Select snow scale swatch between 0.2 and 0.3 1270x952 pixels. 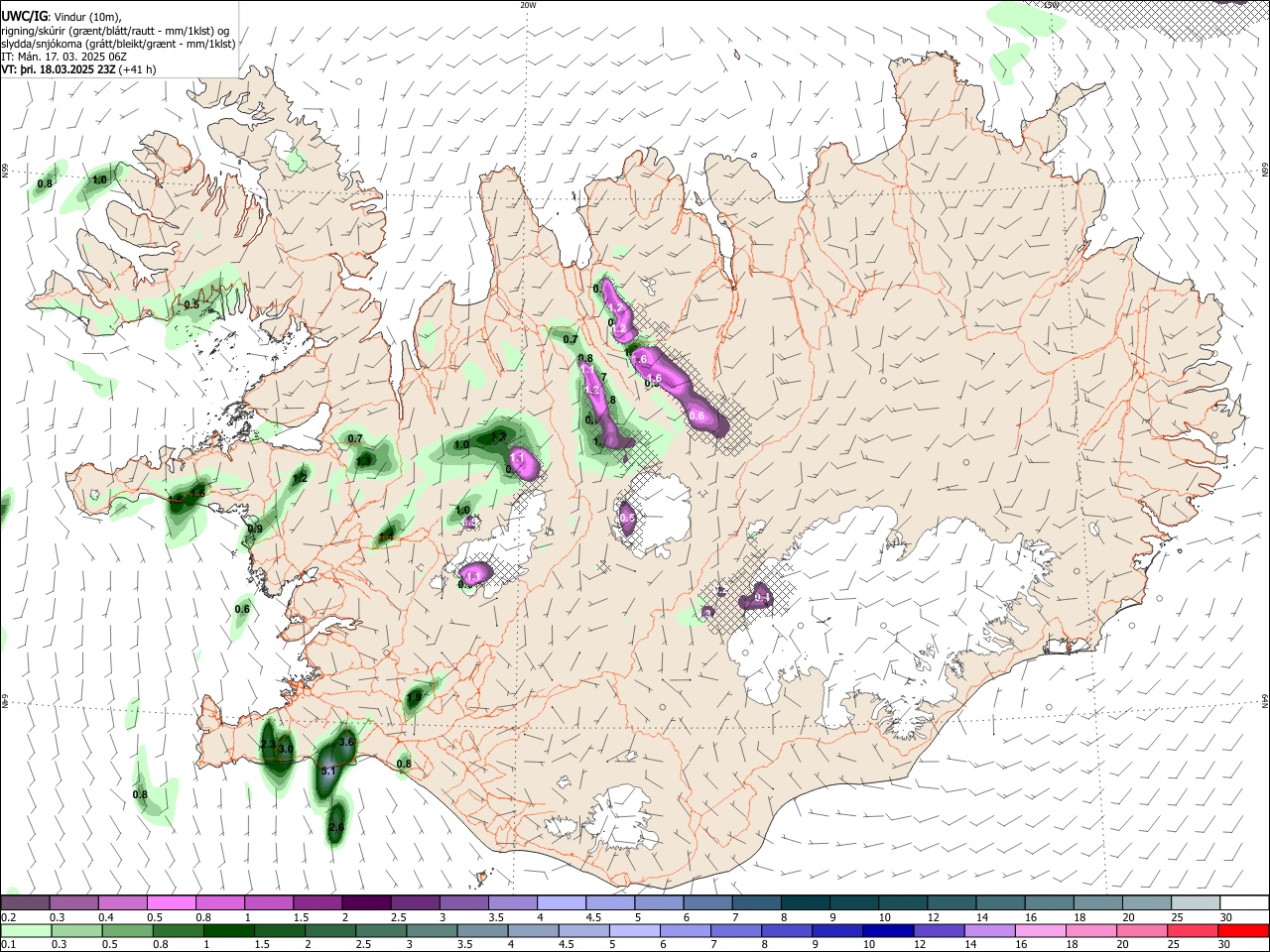point(25,903)
